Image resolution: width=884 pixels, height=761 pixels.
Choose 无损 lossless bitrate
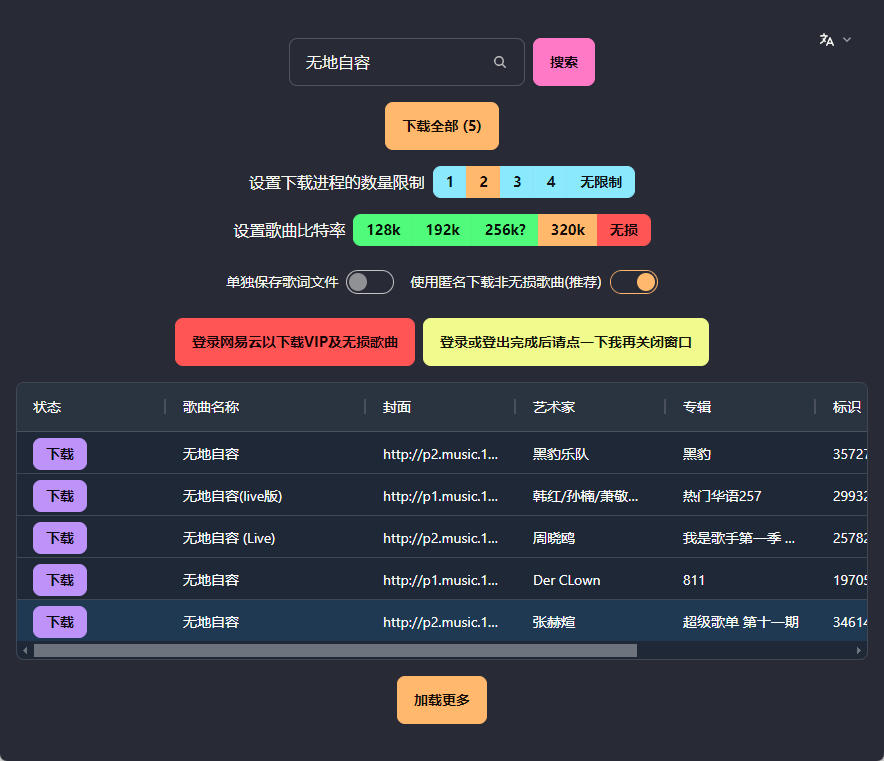[x=624, y=230]
